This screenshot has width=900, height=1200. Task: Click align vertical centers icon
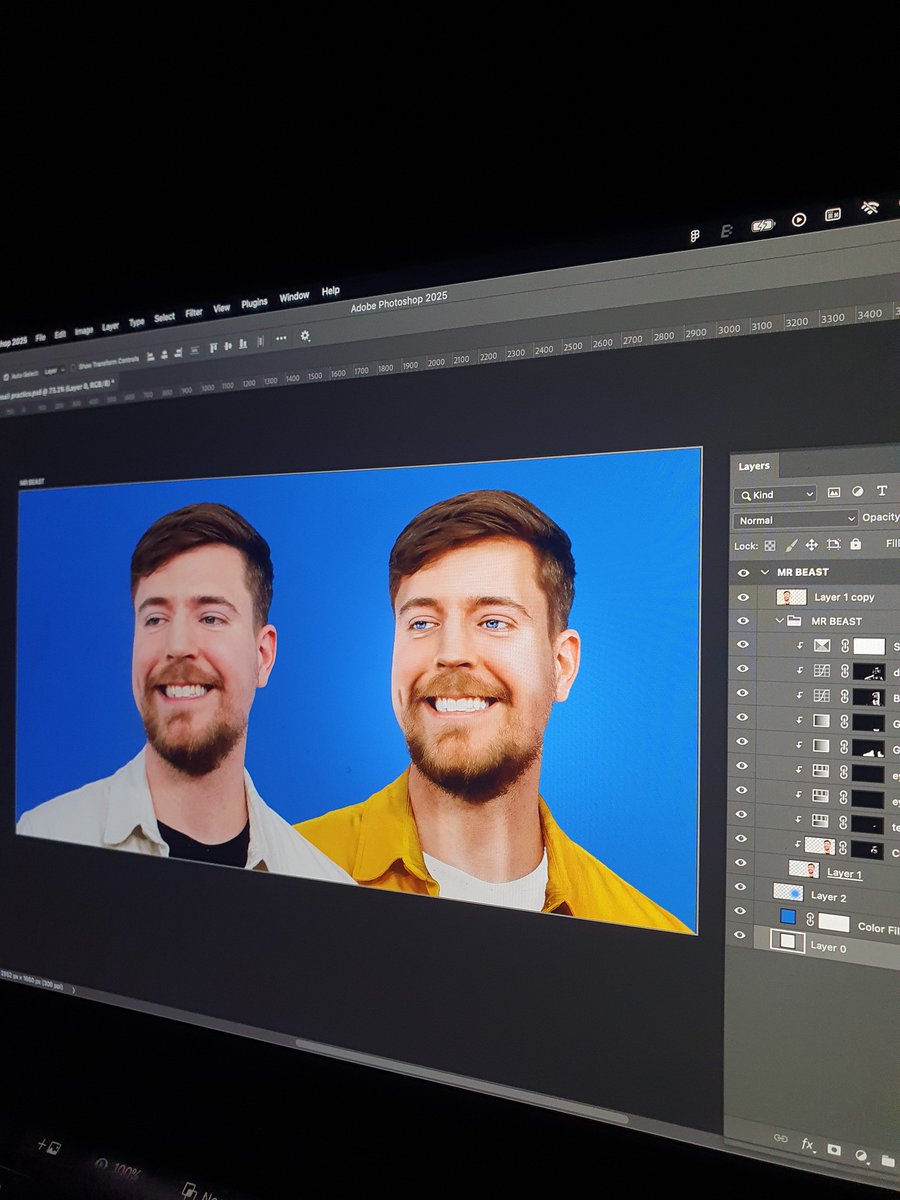pos(228,345)
